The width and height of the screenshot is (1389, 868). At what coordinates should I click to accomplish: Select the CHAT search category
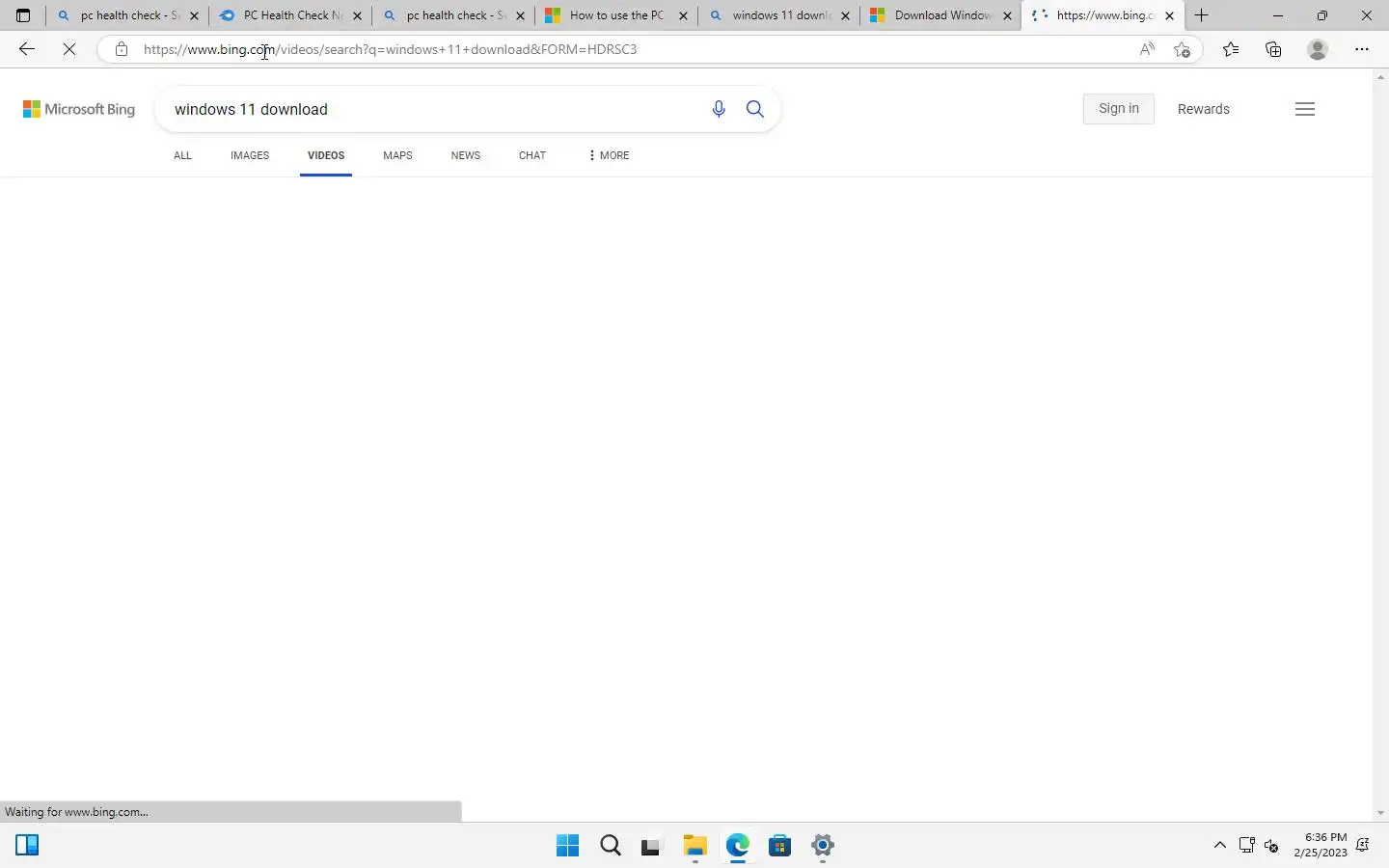click(532, 155)
